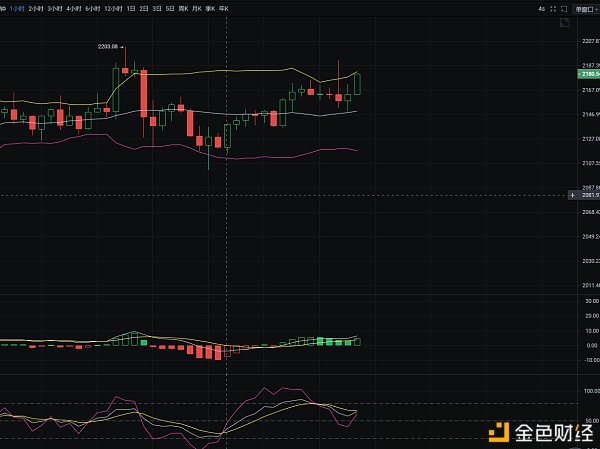Select the 12小时 timeframe
600x449 pixels.
pyautogui.click(x=114, y=8)
